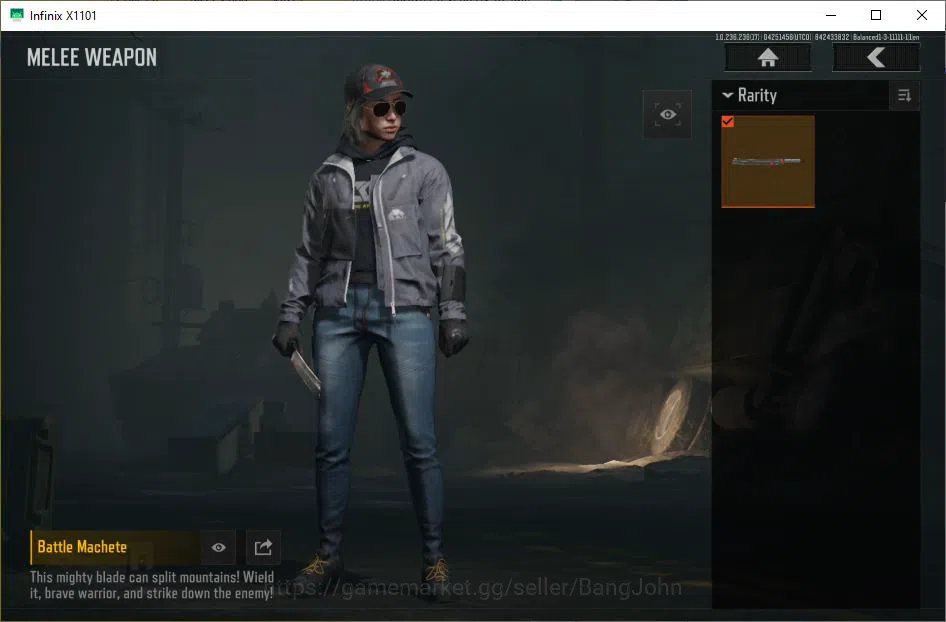Open the sort order icon beside Rarity
The image size is (946, 622).
[x=904, y=95]
